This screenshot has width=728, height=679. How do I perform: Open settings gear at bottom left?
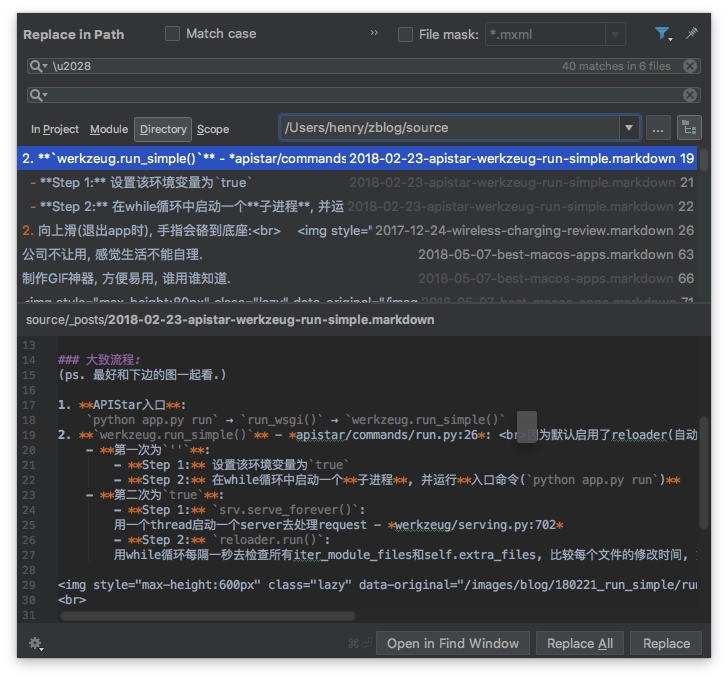tap(36, 643)
